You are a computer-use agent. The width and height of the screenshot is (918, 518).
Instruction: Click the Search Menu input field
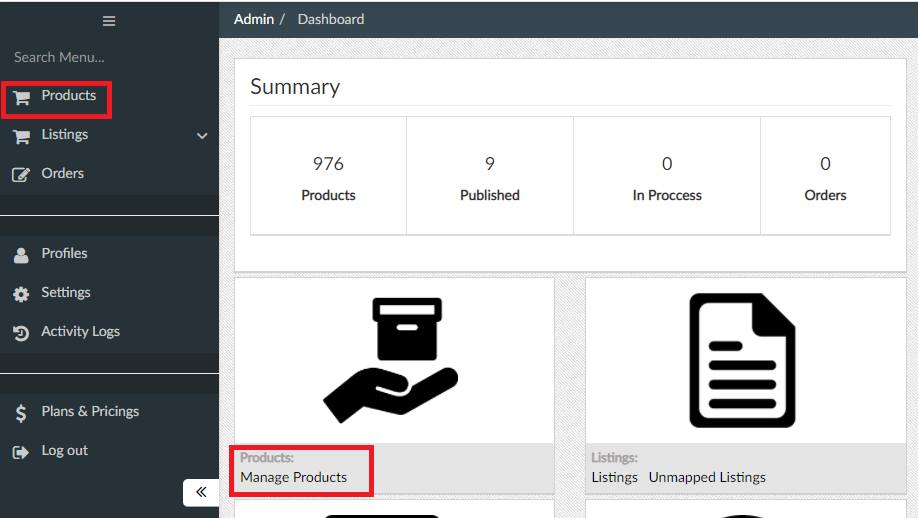(x=109, y=57)
